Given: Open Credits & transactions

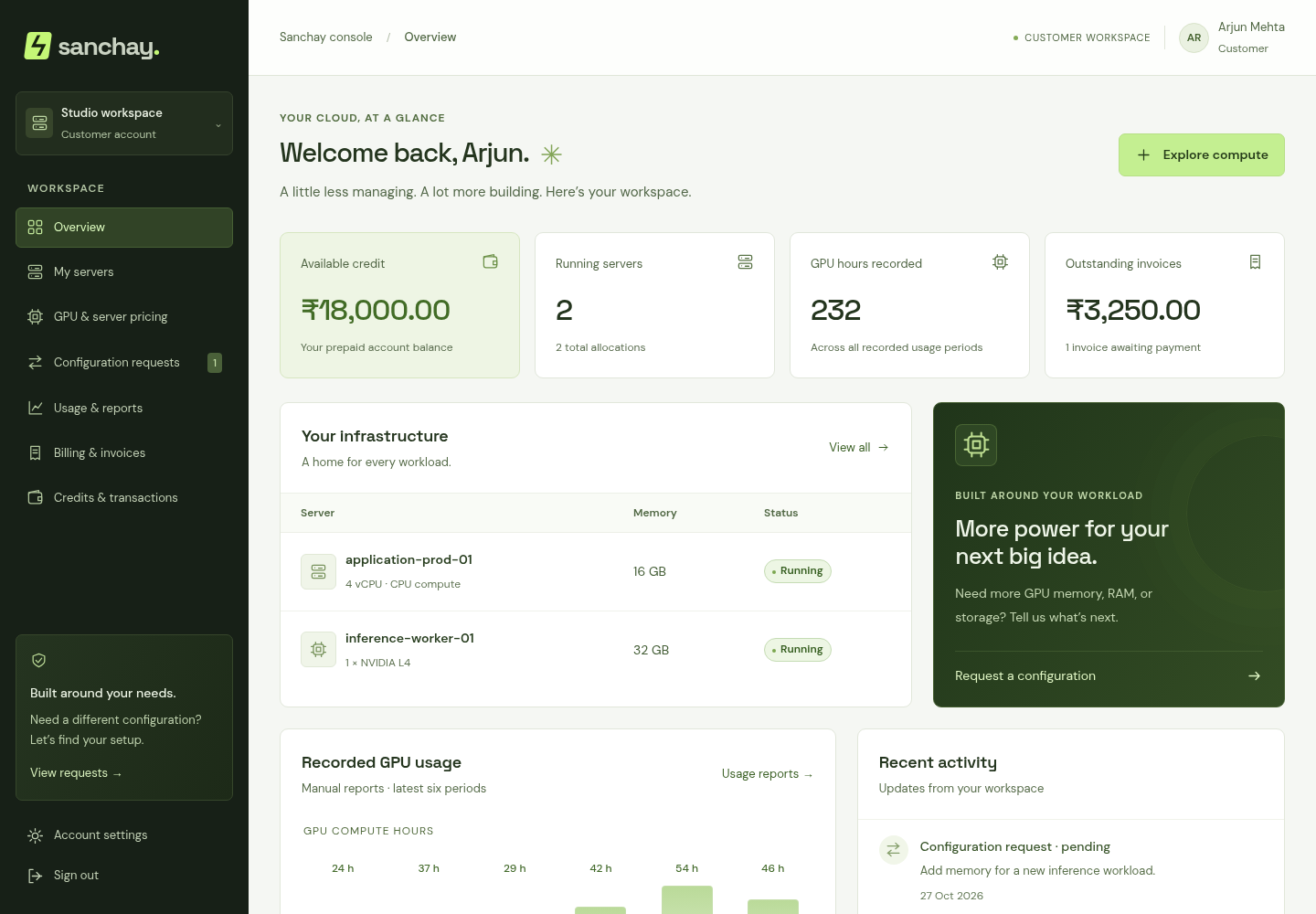Looking at the screenshot, I should [x=124, y=498].
